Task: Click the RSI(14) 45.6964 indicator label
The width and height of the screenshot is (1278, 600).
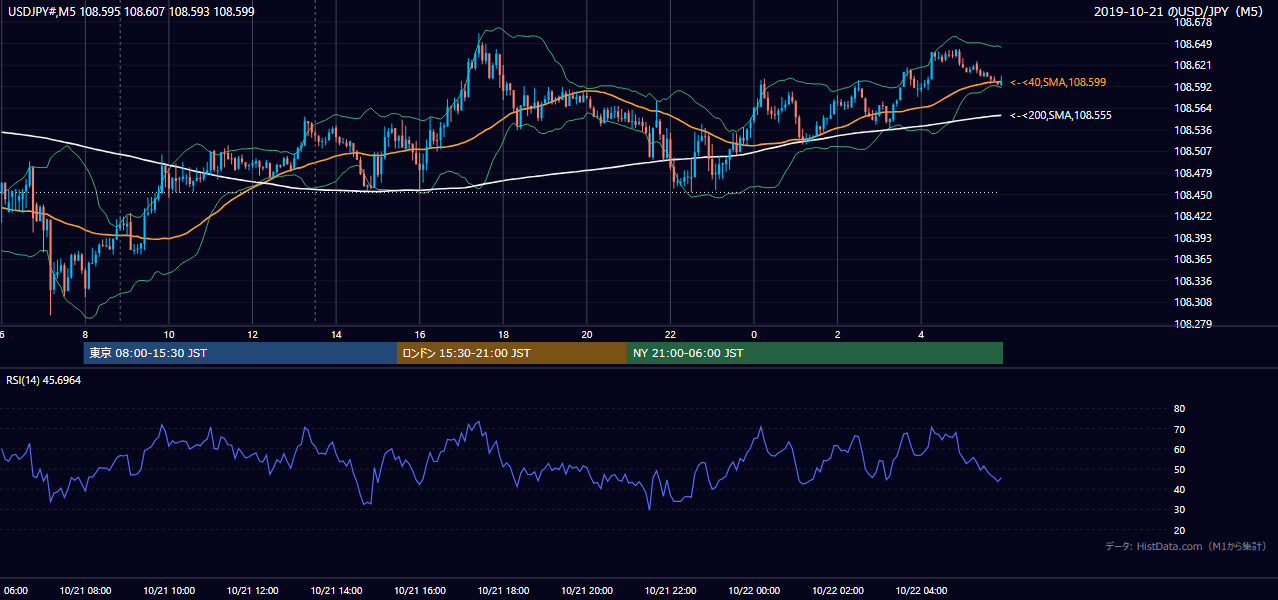Action: pyautogui.click(x=44, y=380)
